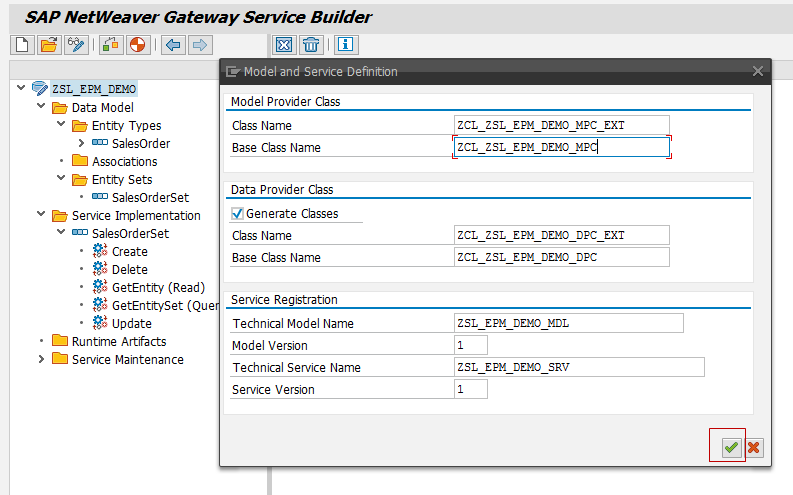793x495 pixels.
Task: Click the Create new project icon
Action: 22,45
